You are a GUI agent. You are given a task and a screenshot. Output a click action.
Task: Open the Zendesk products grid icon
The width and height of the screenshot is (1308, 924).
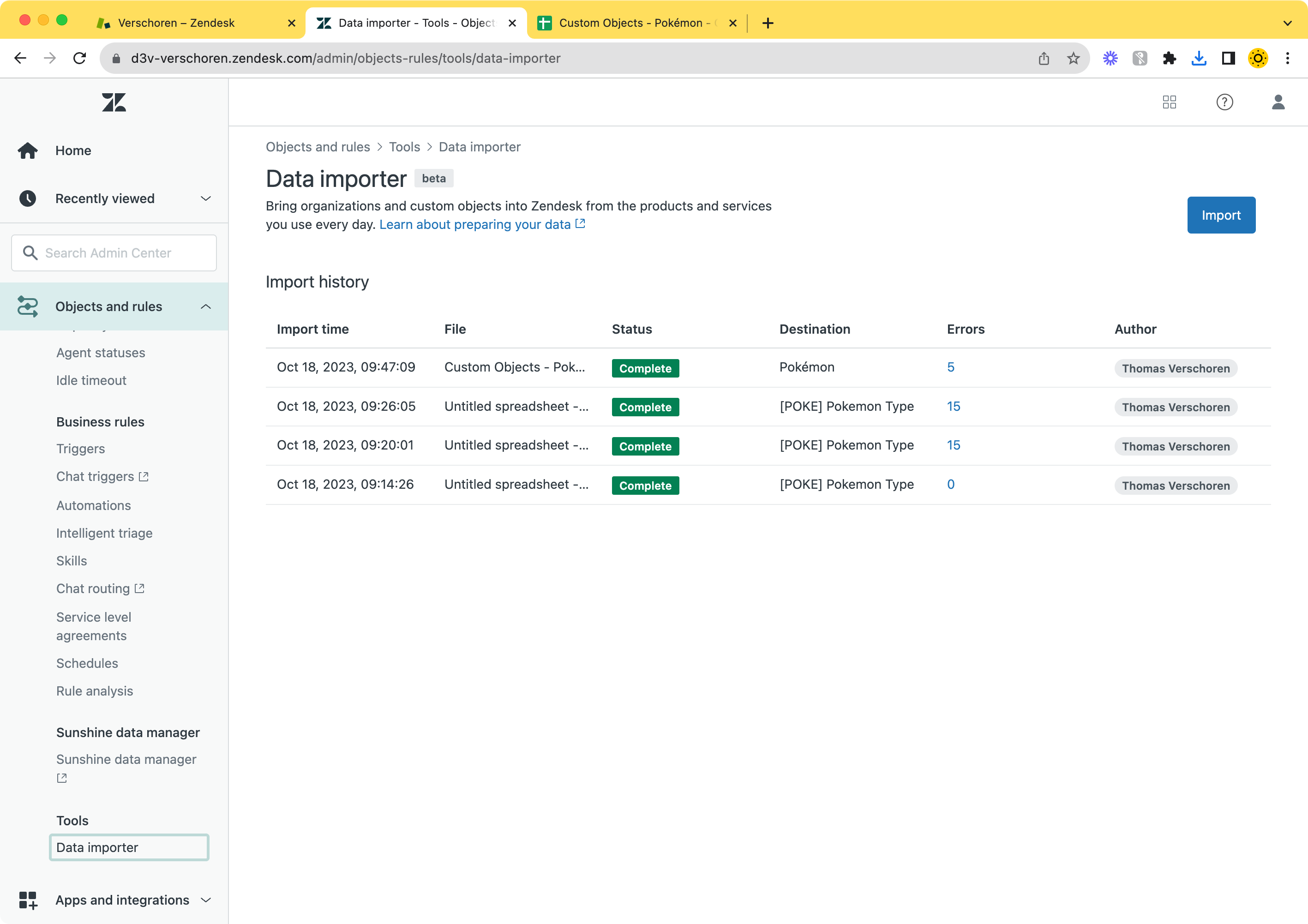[x=1169, y=102]
